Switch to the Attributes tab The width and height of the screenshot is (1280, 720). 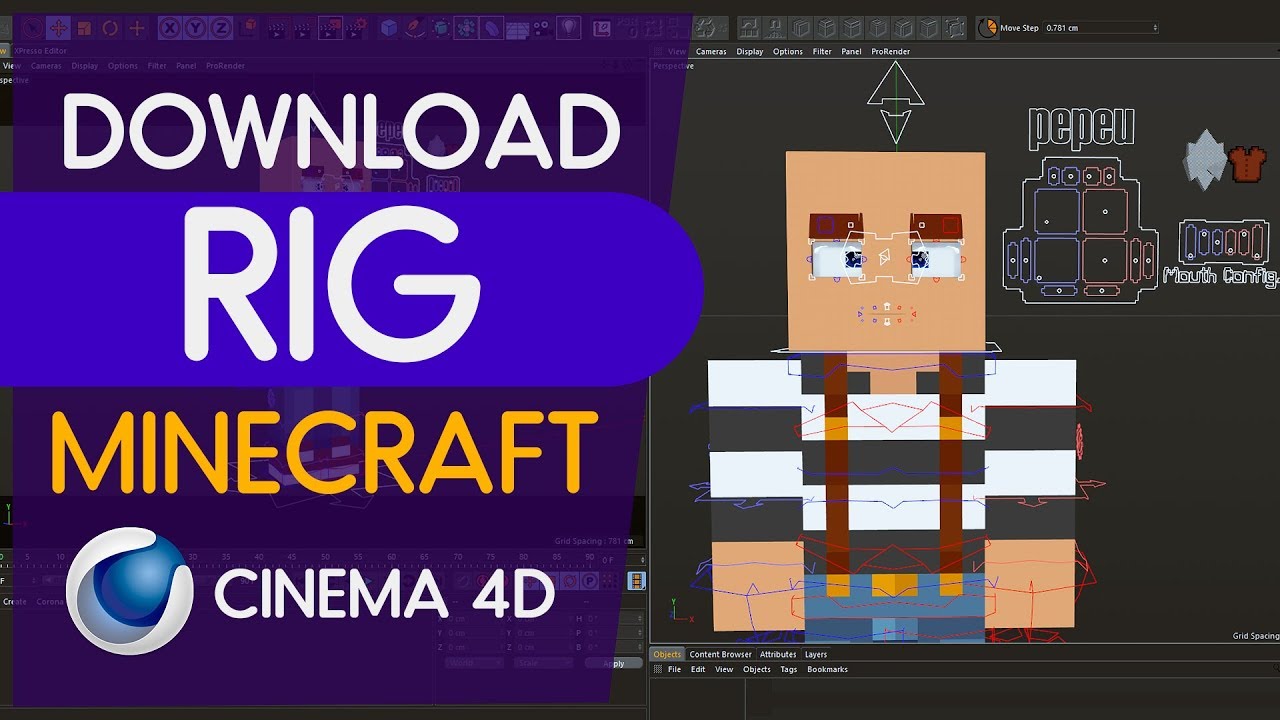coord(778,654)
